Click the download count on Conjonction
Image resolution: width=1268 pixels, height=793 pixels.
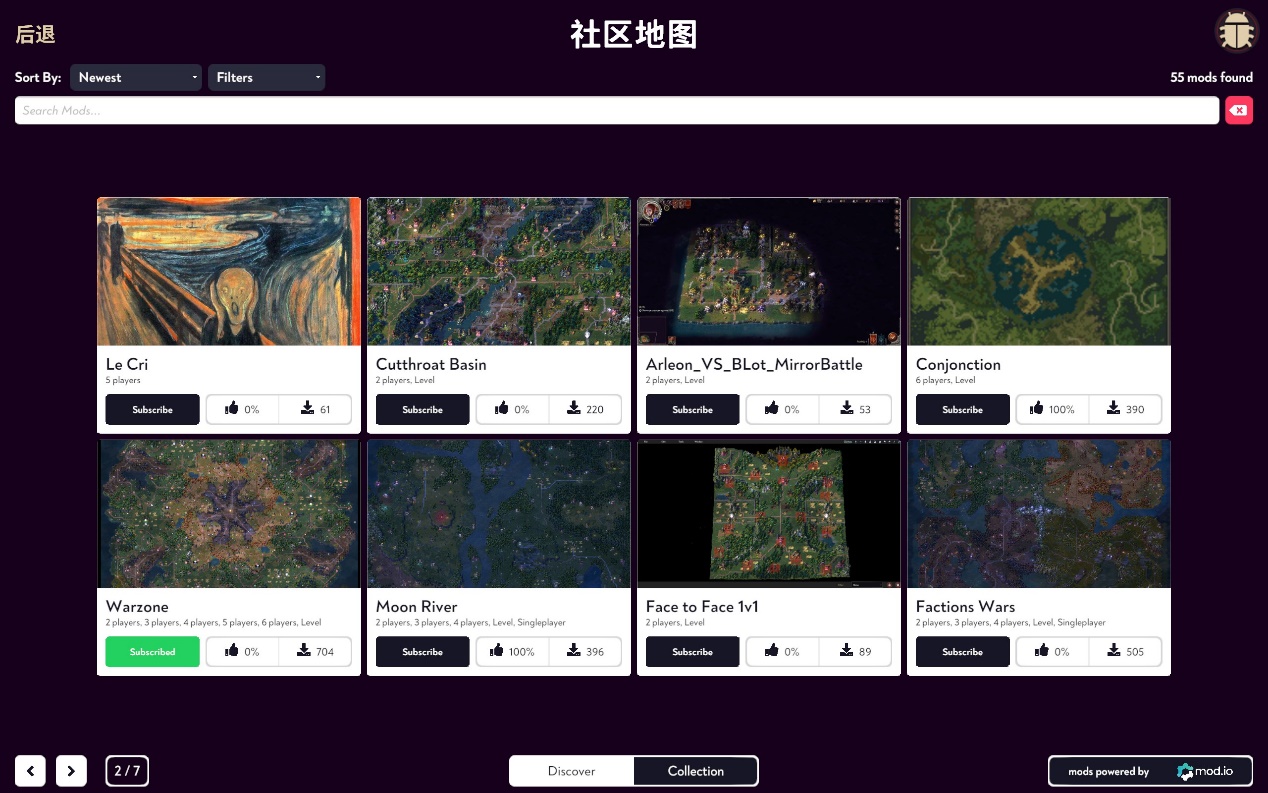(1125, 409)
